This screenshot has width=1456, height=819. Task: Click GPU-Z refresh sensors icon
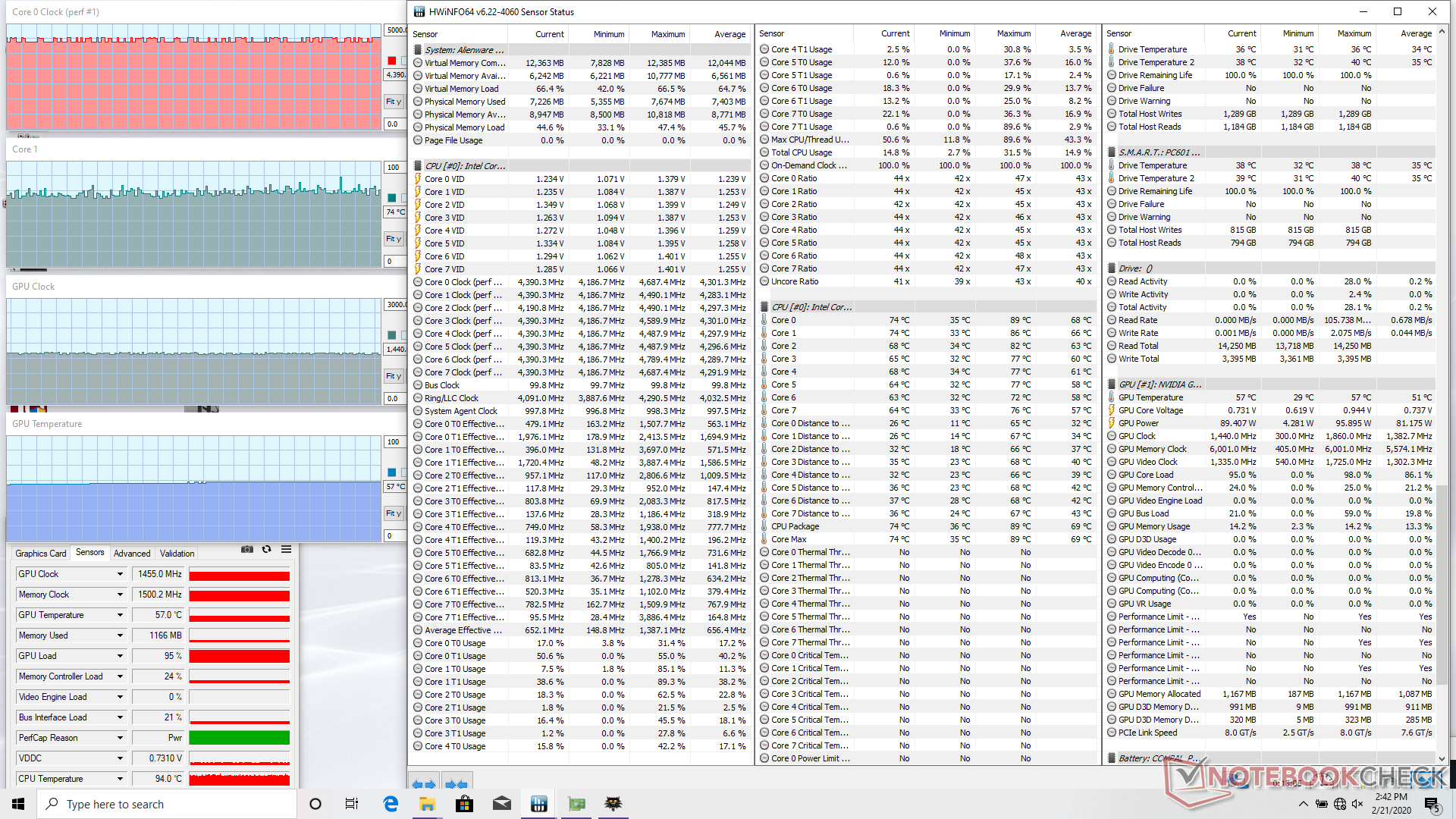pos(266,550)
